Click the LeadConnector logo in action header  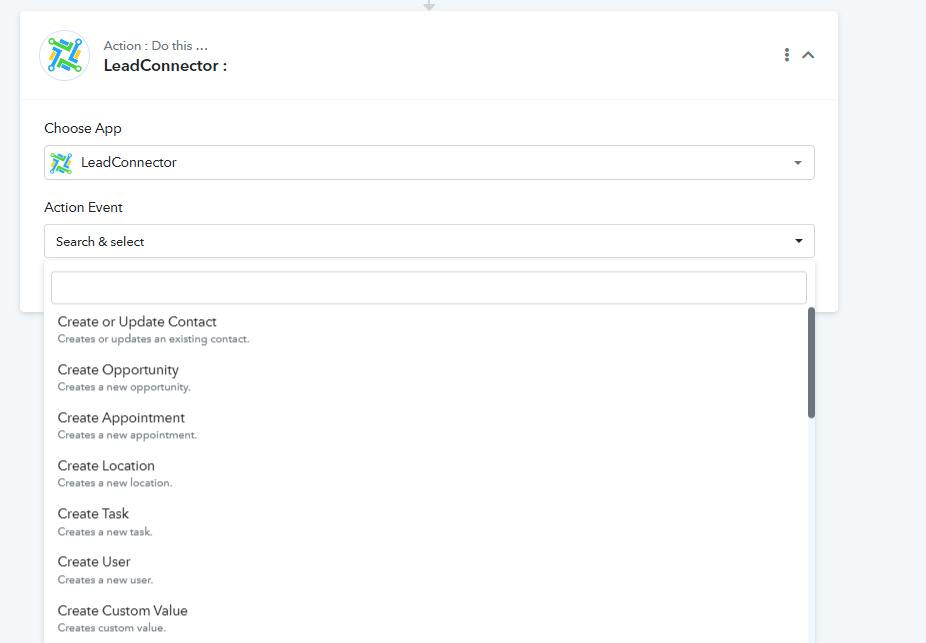pyautogui.click(x=64, y=56)
